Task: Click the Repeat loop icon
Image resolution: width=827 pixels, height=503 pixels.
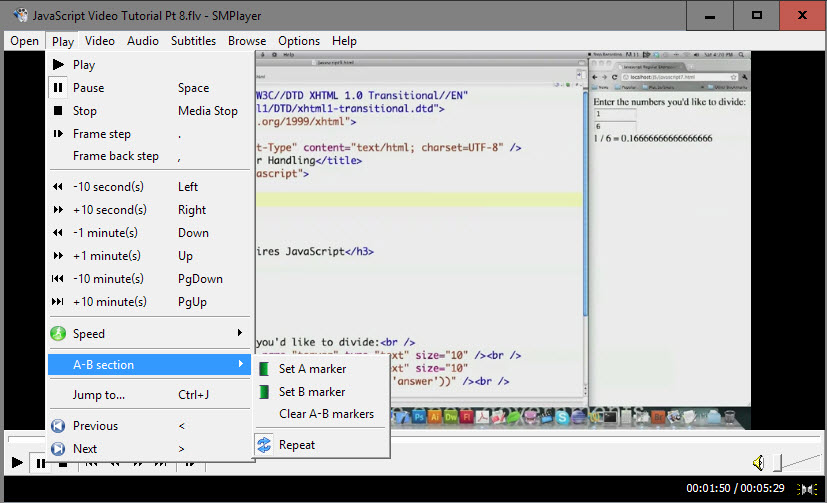Action: [x=264, y=444]
